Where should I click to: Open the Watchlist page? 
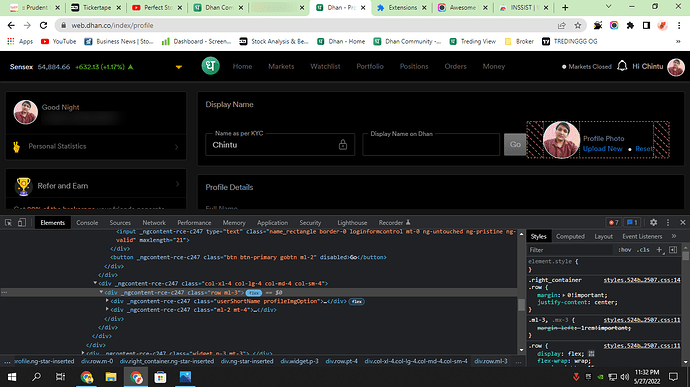pos(325,66)
